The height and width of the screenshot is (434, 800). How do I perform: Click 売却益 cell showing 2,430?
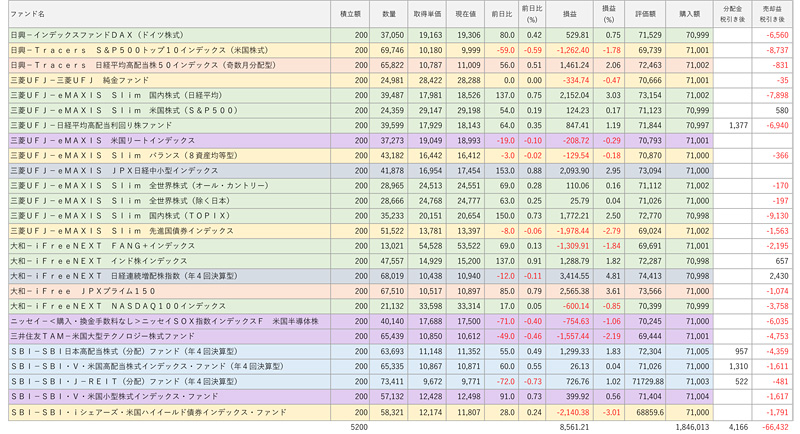(779, 276)
